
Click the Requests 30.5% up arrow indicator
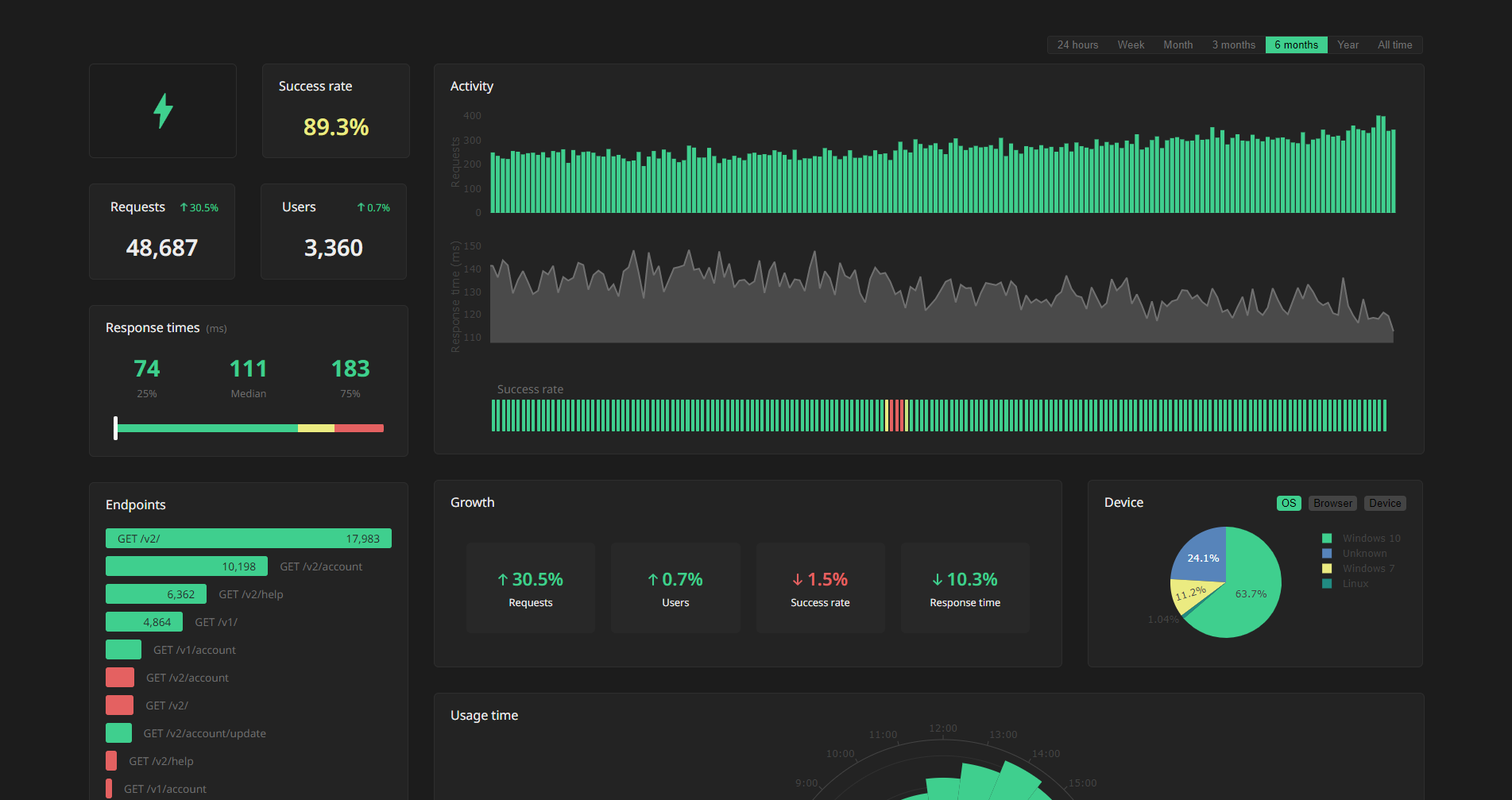click(x=199, y=207)
